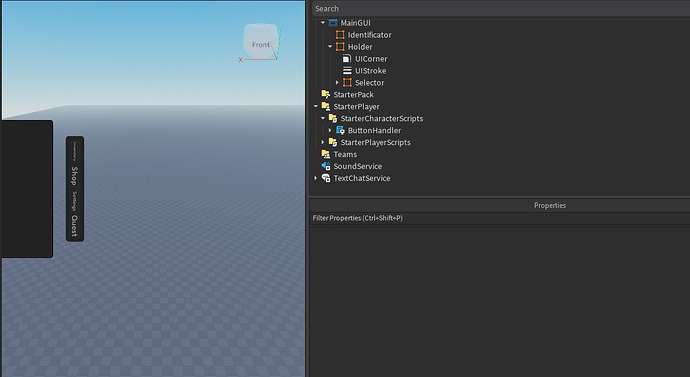This screenshot has height=377, width=690.
Task: Select the UICorner icon in Explorer
Action: tap(347, 59)
